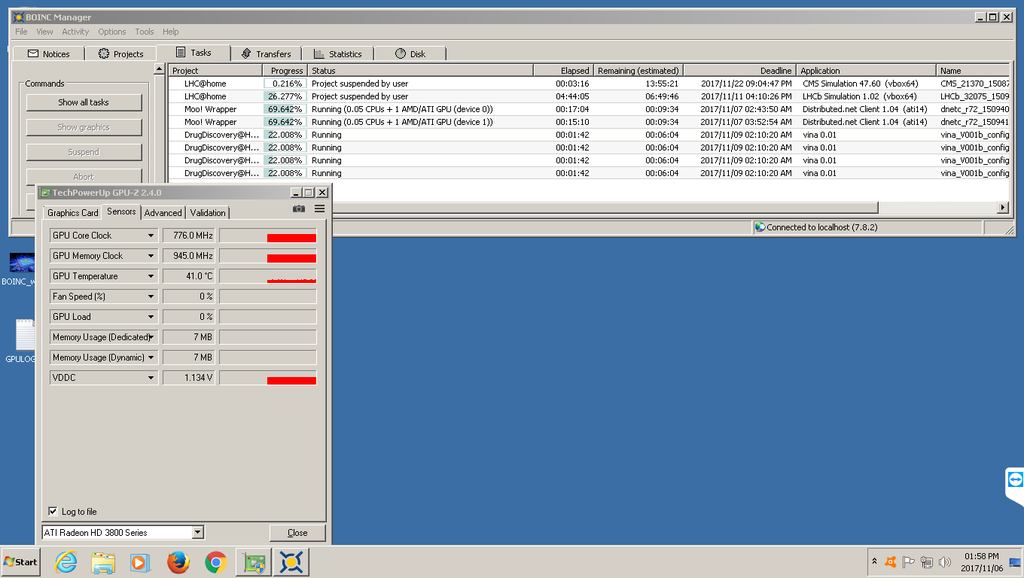Viewport: 1024px width, 578px height.
Task: Click the tasks list horizontal scrollbar right arrow
Action: [1002, 207]
